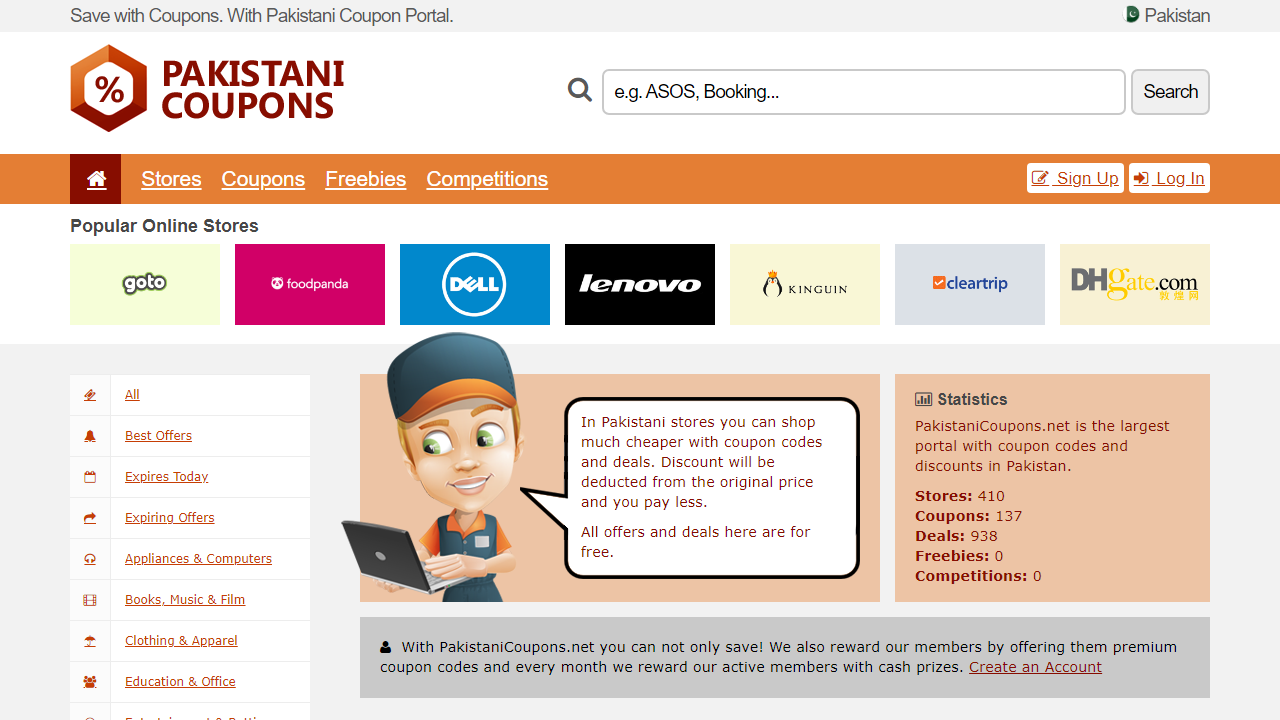The height and width of the screenshot is (720, 1280).
Task: Click the umbrella icon for Clothing & Apparel
Action: click(89, 640)
